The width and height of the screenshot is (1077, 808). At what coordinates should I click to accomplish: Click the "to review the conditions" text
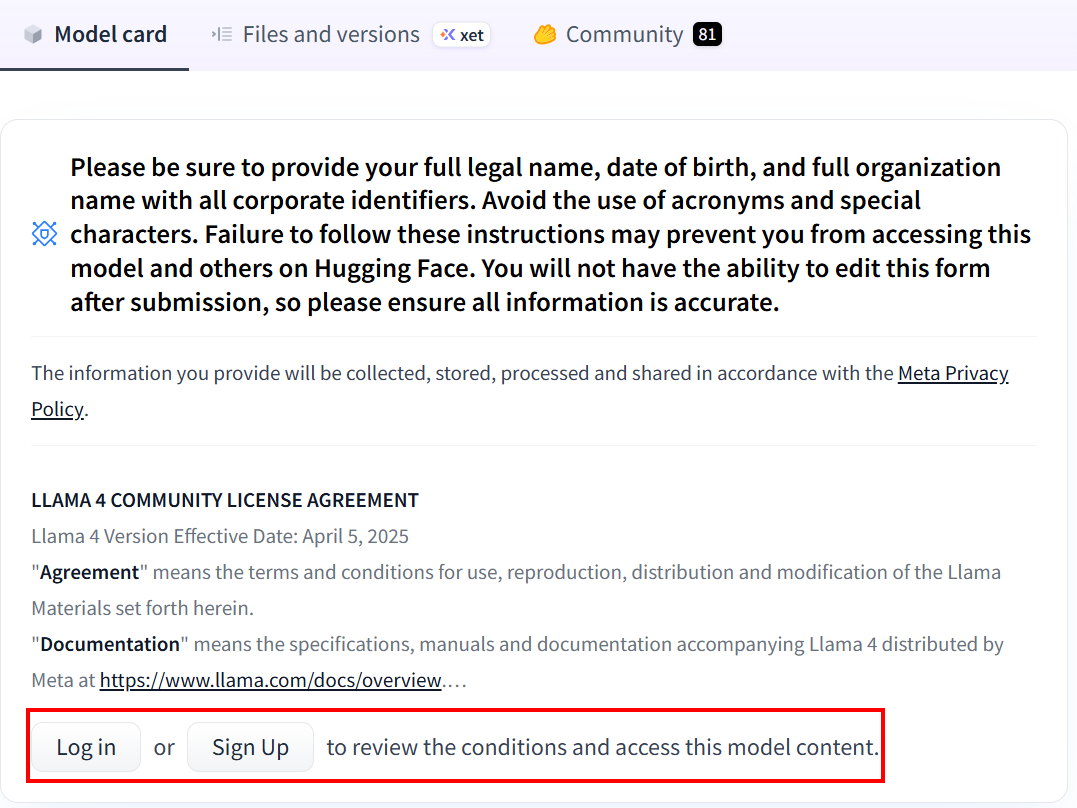(x=603, y=747)
